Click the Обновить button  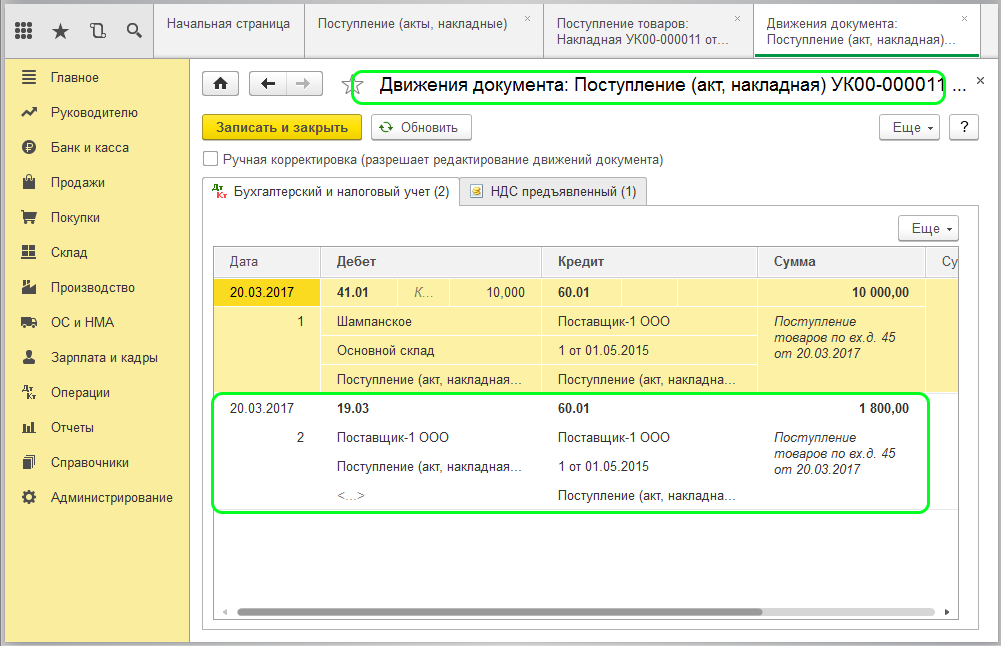pos(420,127)
